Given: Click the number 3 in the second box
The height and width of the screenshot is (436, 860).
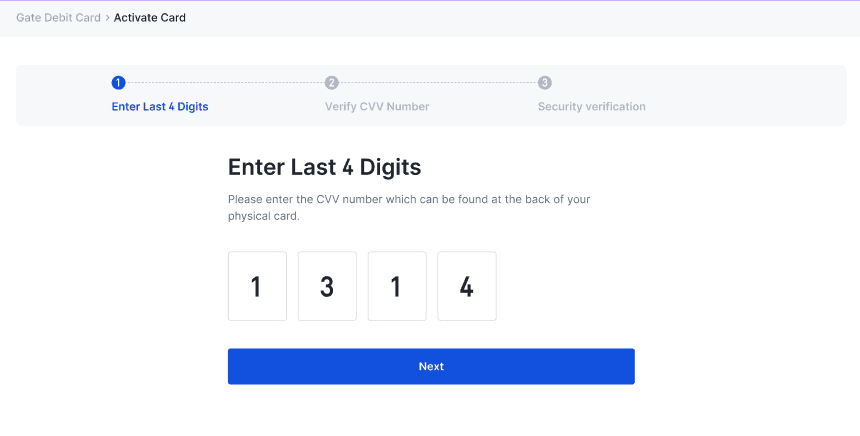Looking at the screenshot, I should 327,287.
